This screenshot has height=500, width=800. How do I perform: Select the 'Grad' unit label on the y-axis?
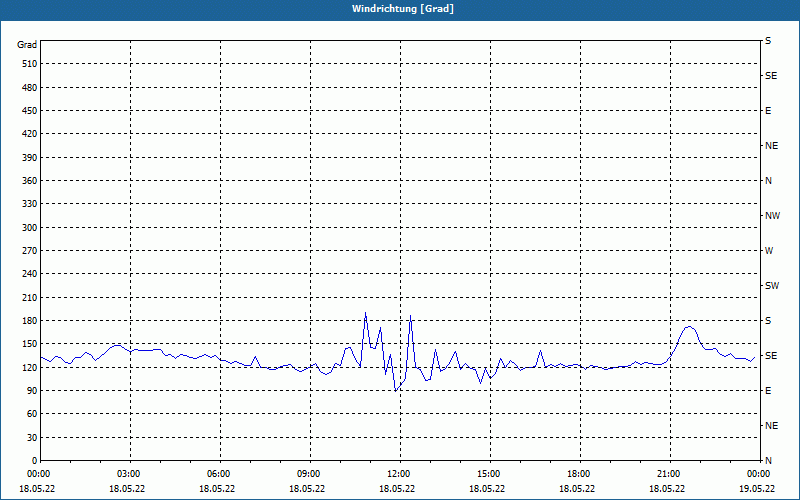click(x=27, y=45)
